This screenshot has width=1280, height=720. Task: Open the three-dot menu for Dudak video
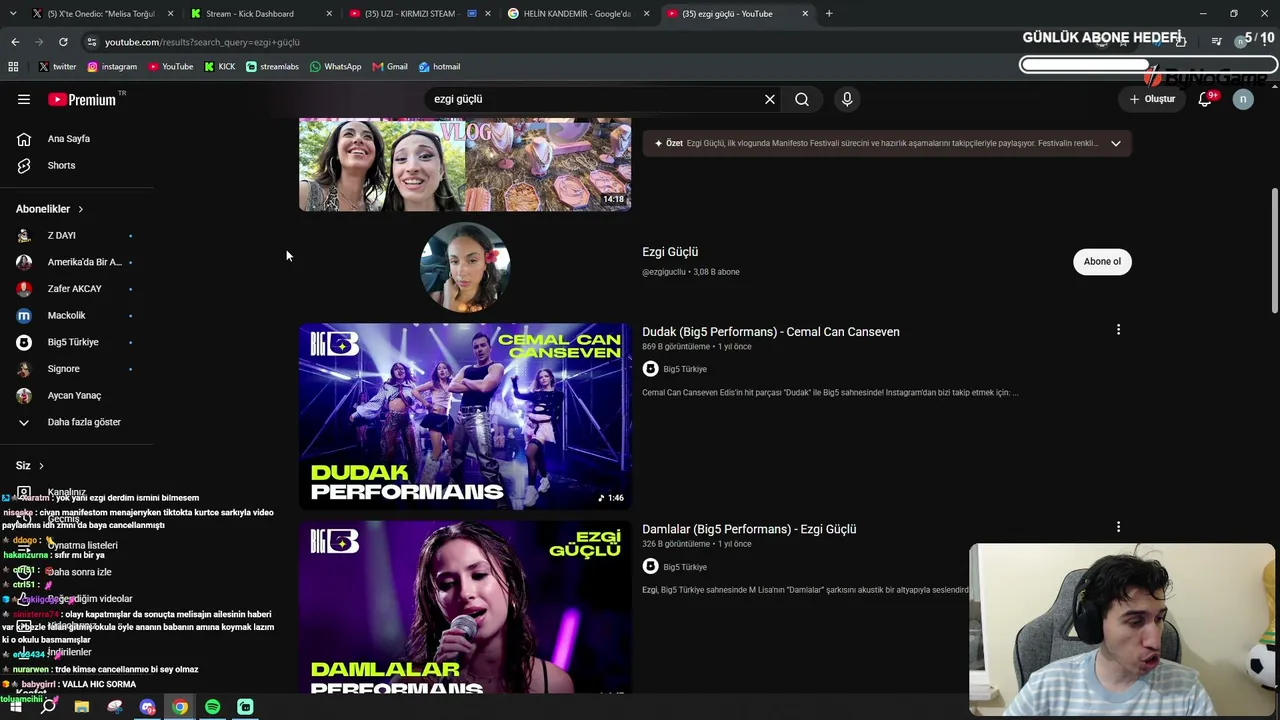(x=1118, y=329)
